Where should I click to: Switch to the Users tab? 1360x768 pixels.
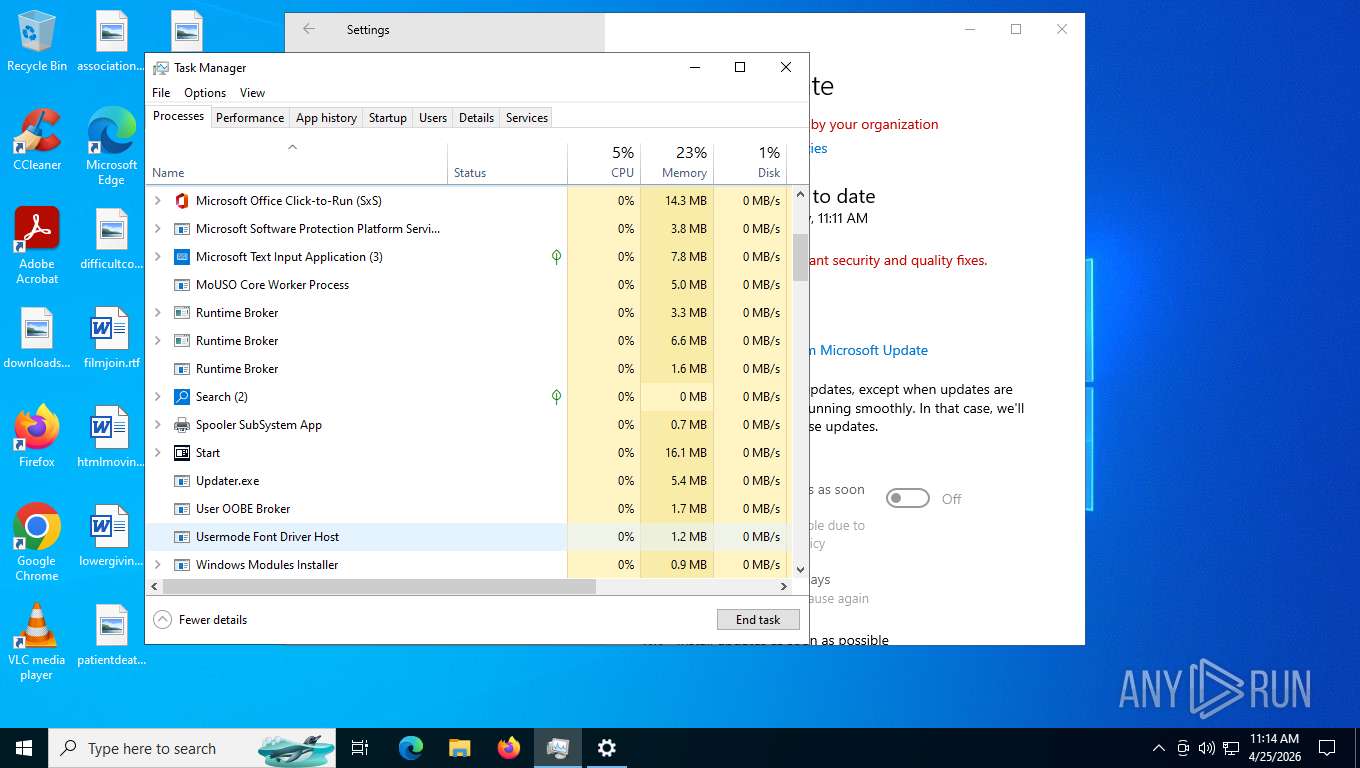433,118
